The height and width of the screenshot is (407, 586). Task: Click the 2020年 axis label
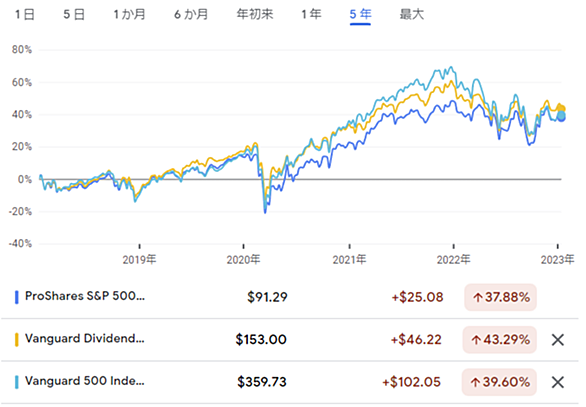coord(243,259)
